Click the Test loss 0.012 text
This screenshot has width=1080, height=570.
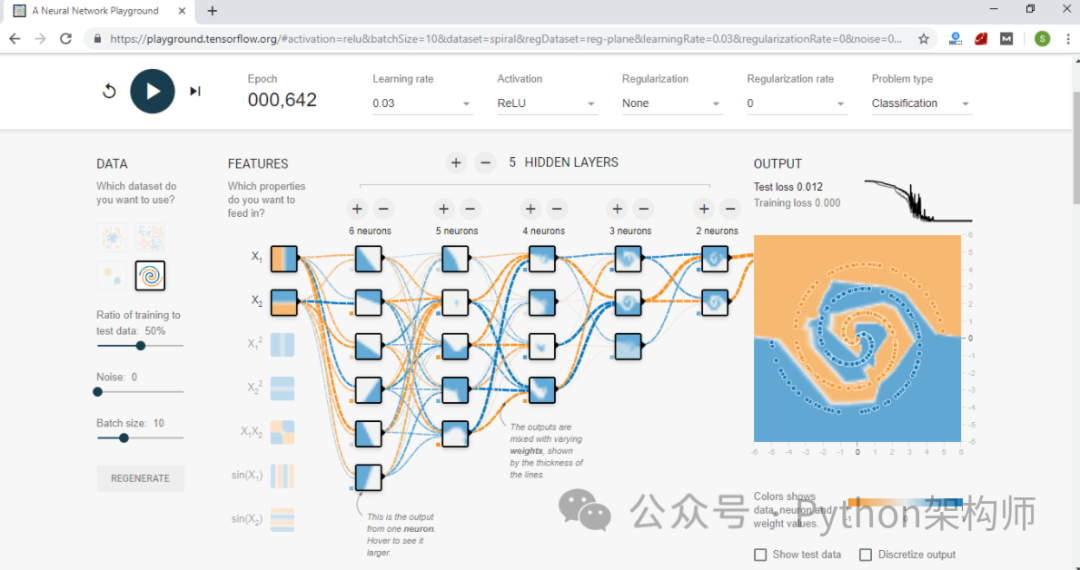[788, 187]
